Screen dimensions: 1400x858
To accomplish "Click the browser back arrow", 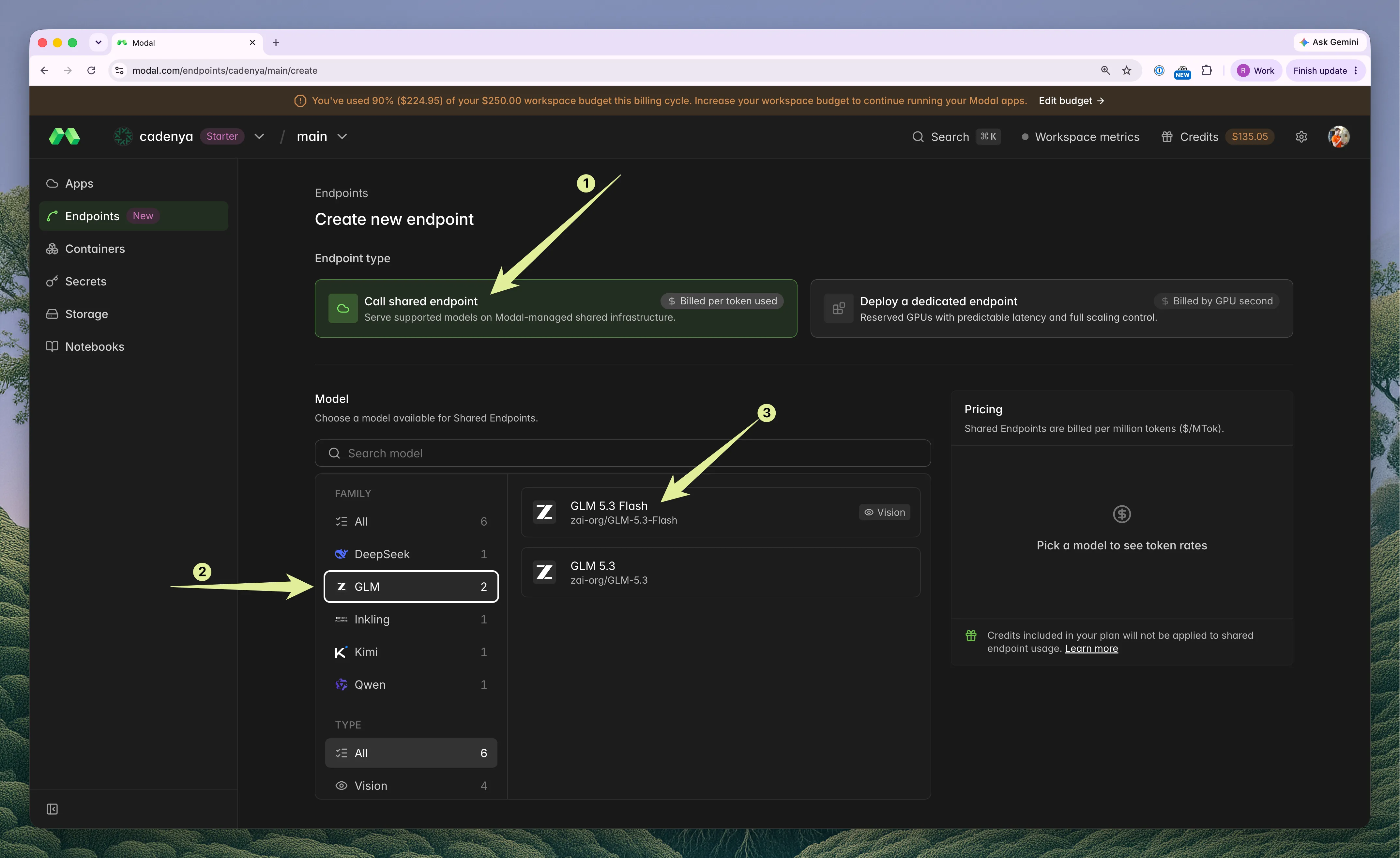I will click(44, 70).
